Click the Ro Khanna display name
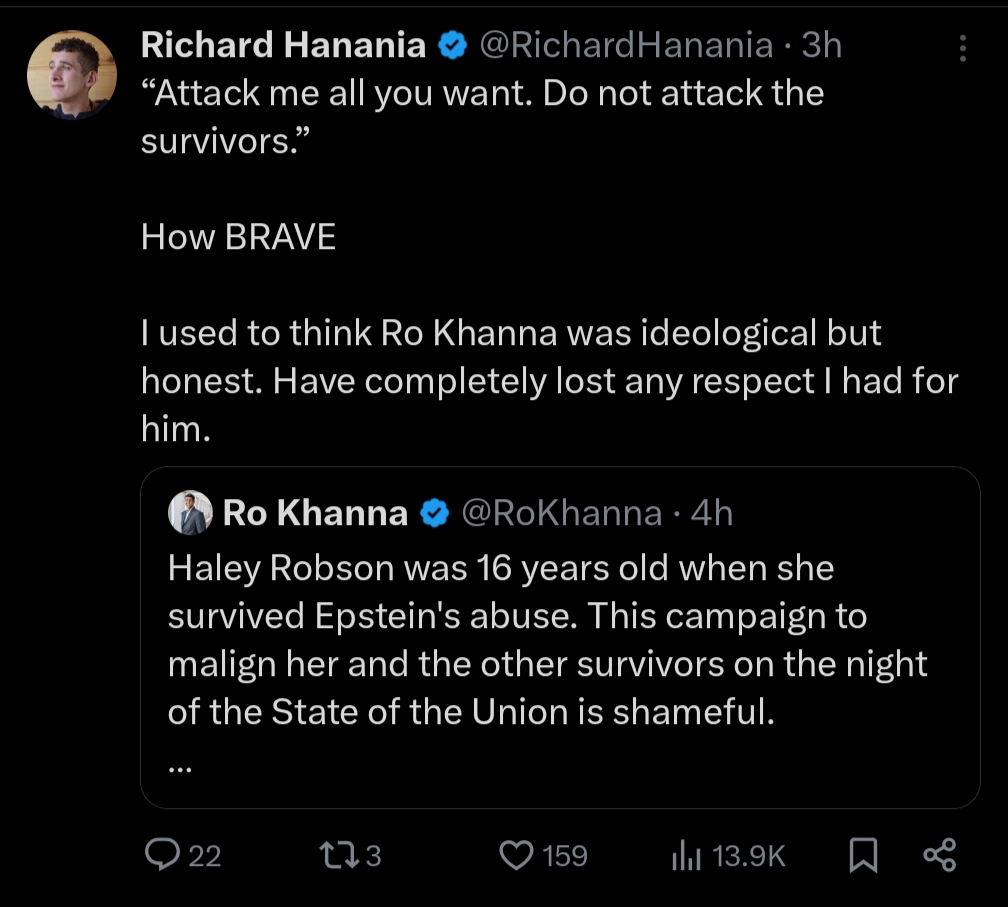The height and width of the screenshot is (907, 1008). 315,513
